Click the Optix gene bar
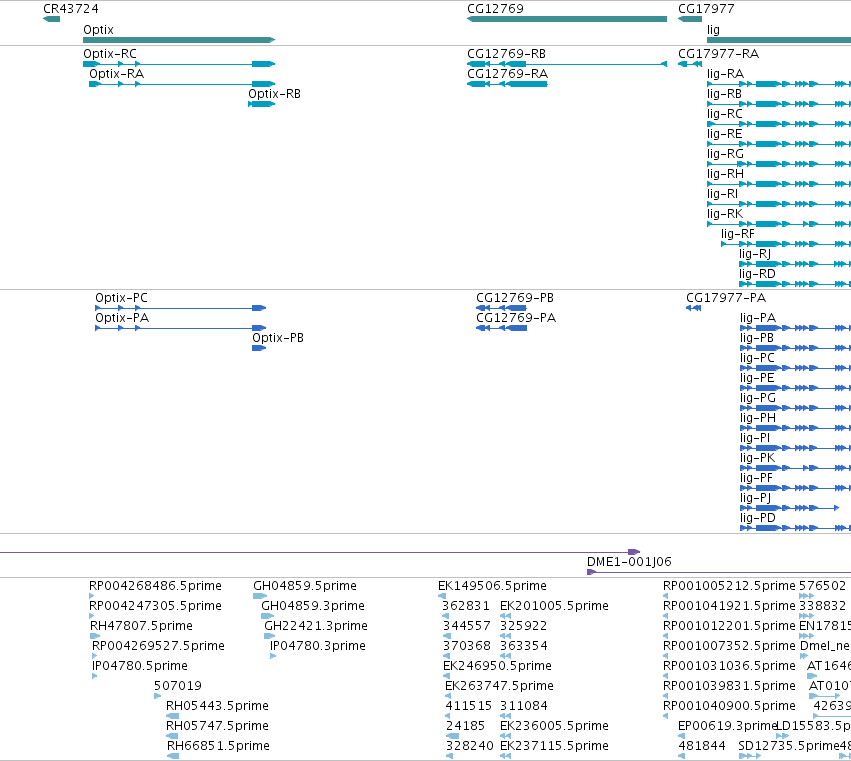The width and height of the screenshot is (851, 761). click(179, 40)
